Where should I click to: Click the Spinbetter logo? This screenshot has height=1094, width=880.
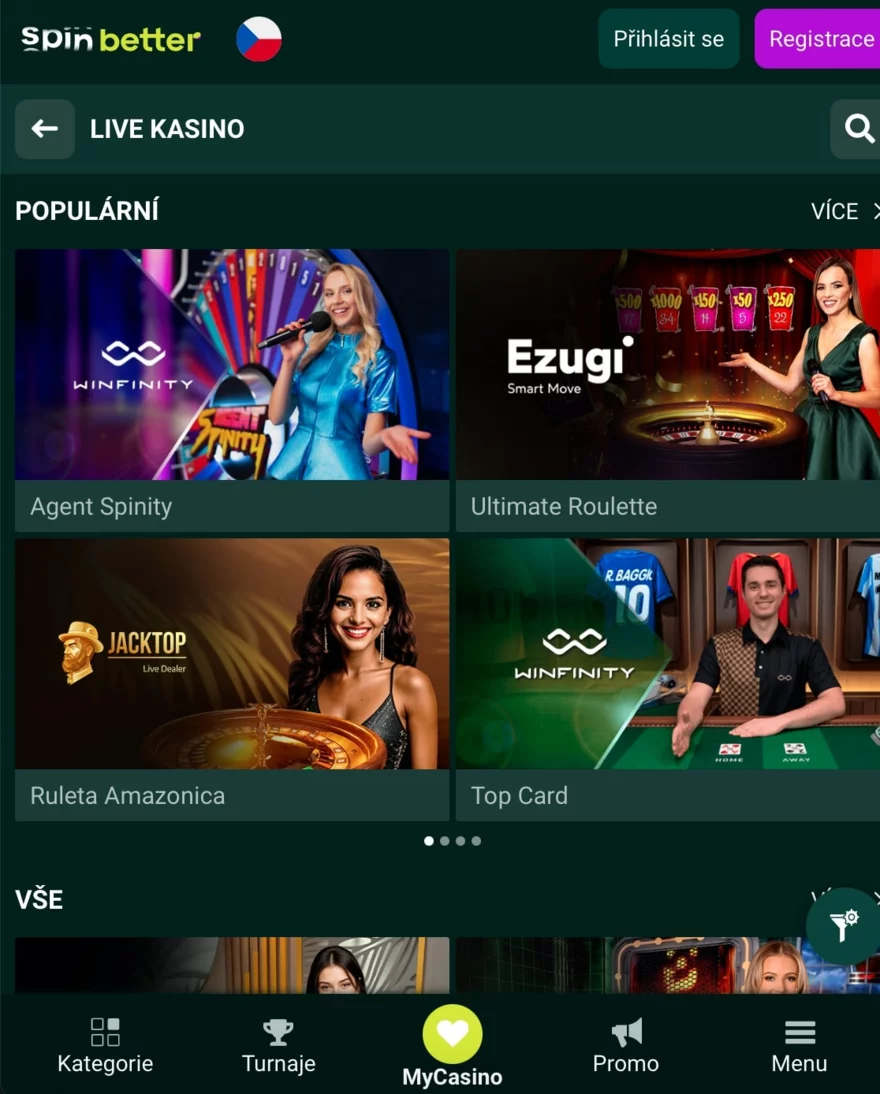110,39
